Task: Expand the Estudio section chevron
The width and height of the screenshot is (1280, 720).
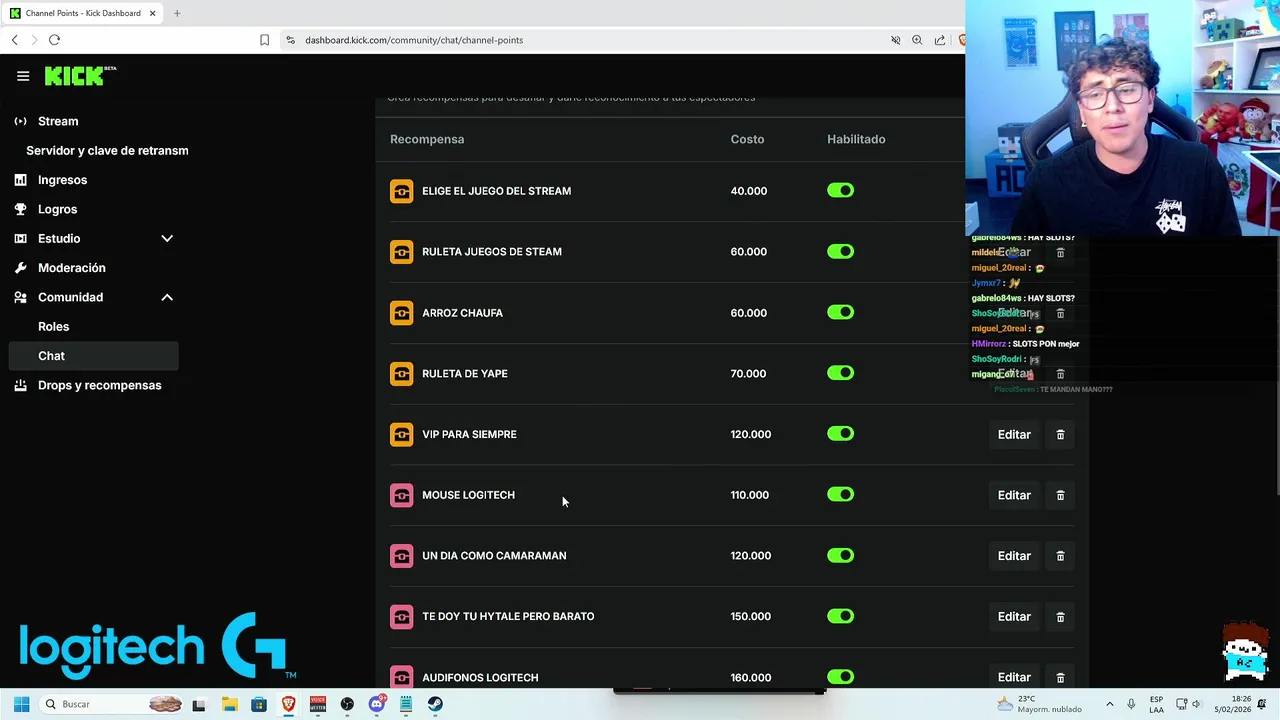Action: [167, 239]
